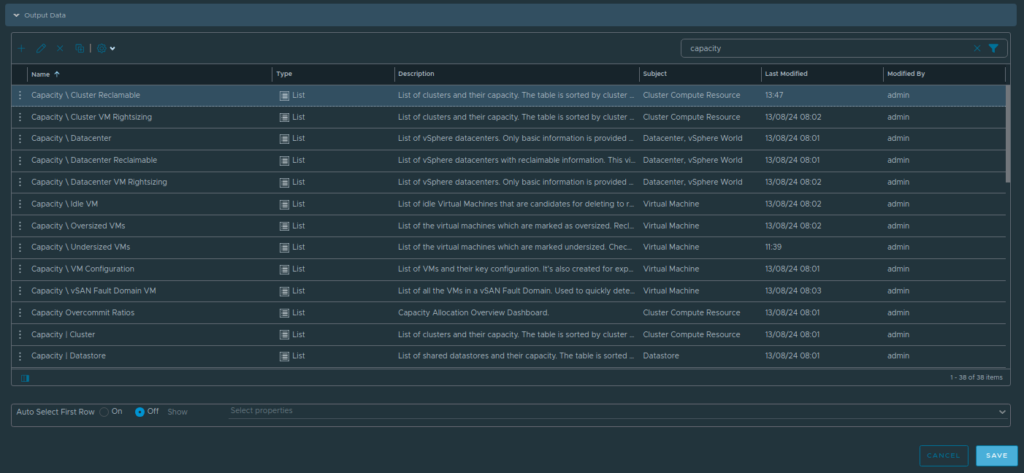This screenshot has height=473, width=1024.
Task: Click List type icon for Capacity Overcommit Ratios
Action: (284, 313)
